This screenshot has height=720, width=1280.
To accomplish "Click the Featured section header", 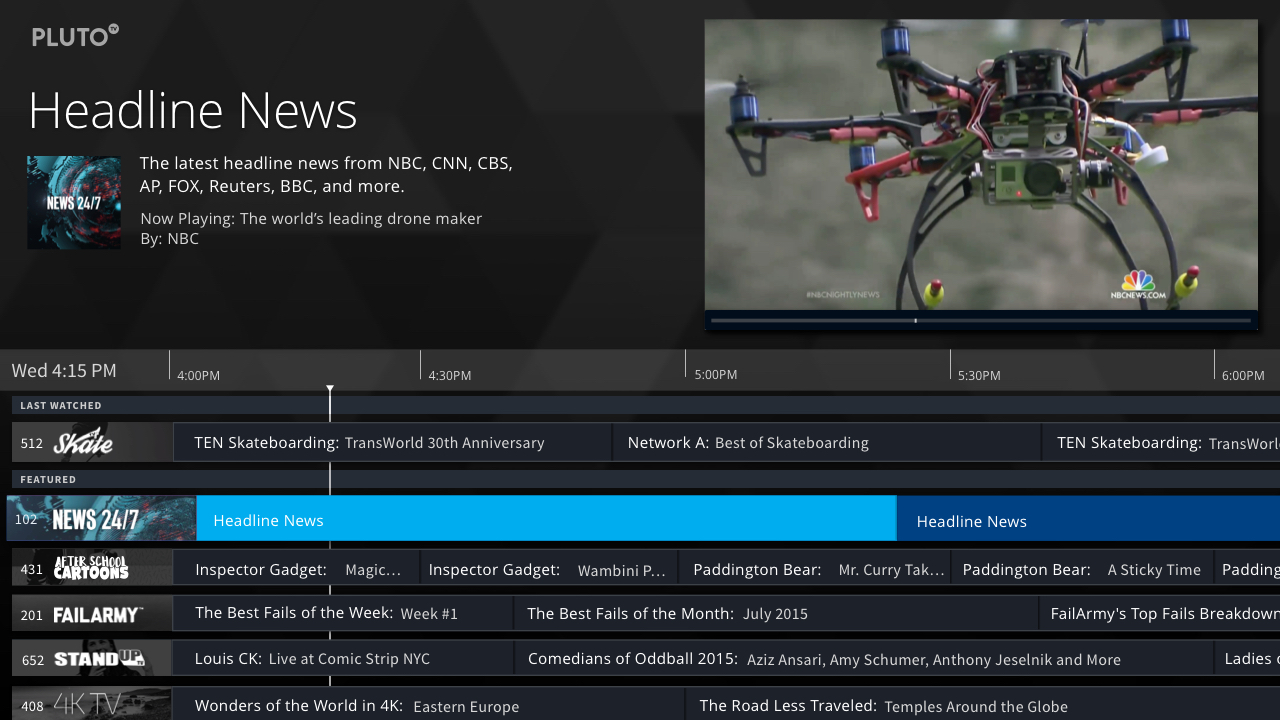I will [x=48, y=479].
